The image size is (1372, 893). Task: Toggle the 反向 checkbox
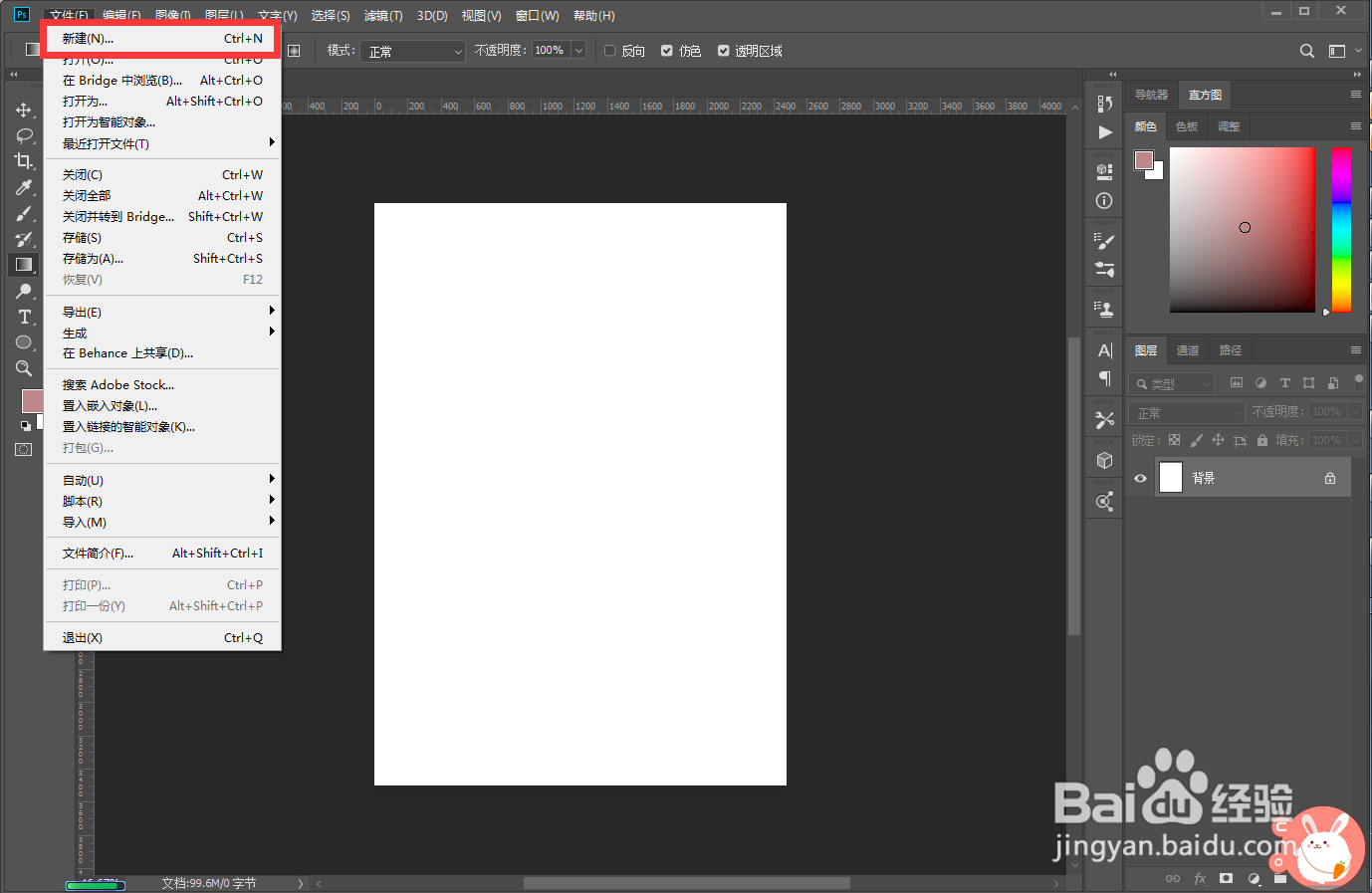610,51
